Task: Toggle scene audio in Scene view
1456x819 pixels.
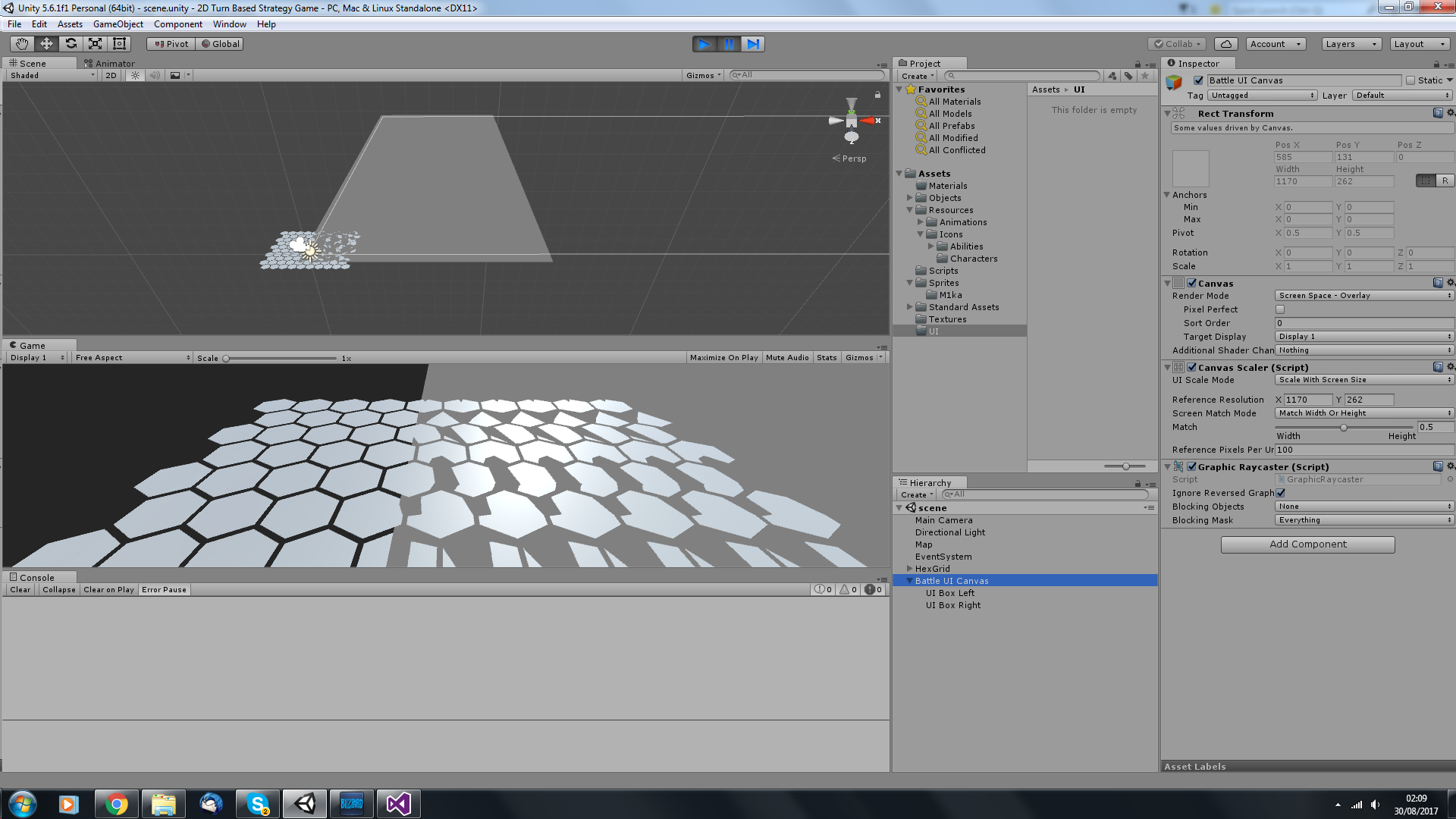Action: pos(155,75)
